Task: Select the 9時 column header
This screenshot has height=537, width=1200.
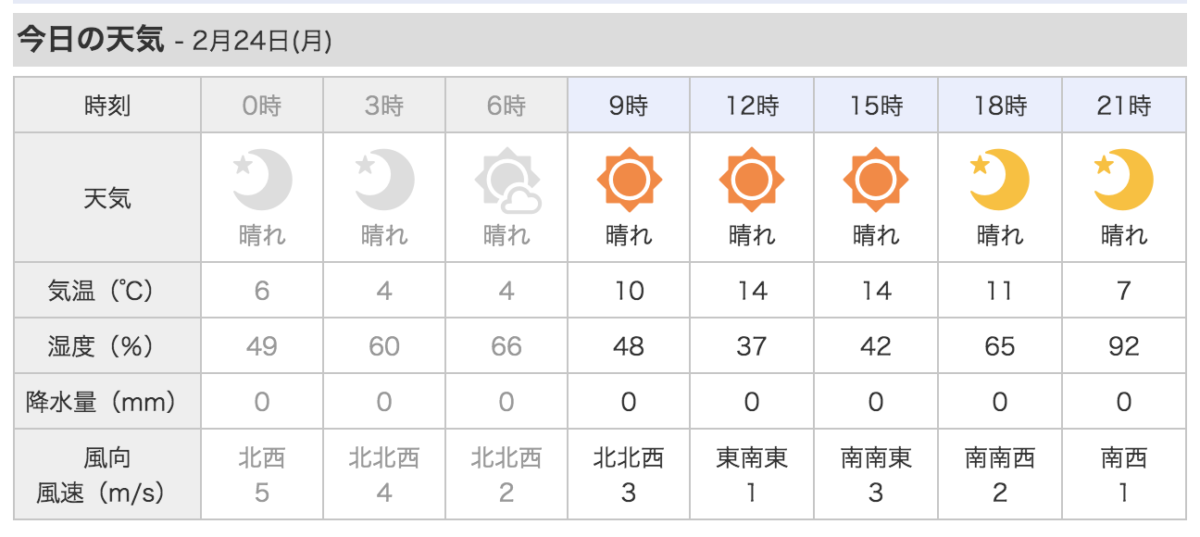Action: click(629, 105)
